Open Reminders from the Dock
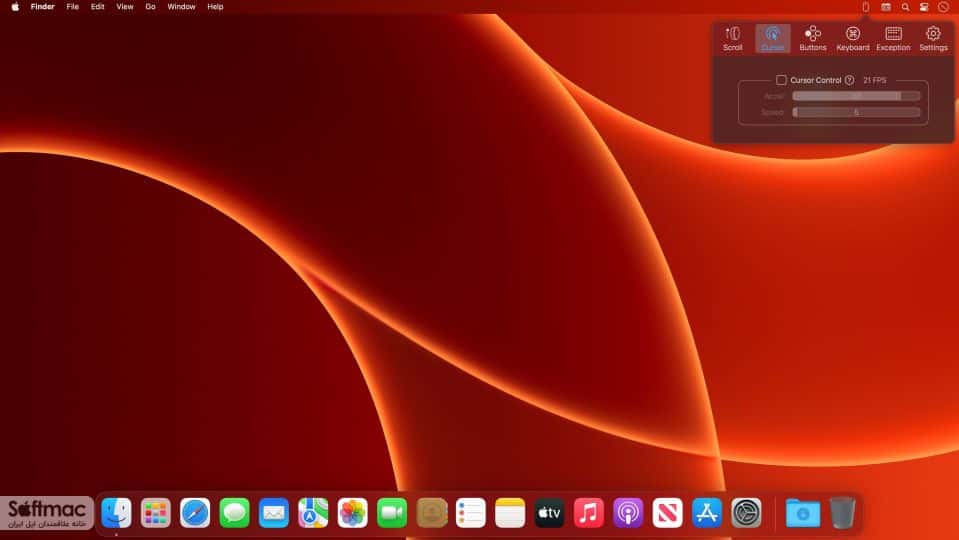 coord(470,512)
